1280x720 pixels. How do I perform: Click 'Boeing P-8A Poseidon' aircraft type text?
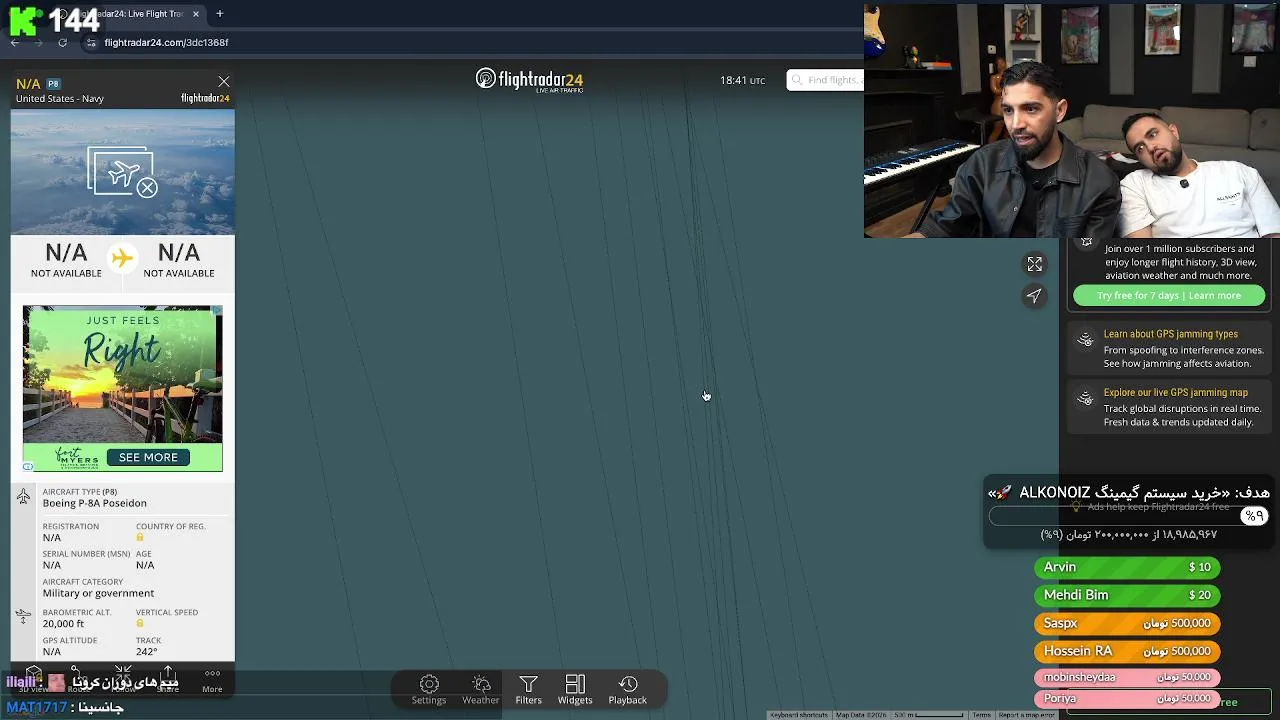(94, 503)
